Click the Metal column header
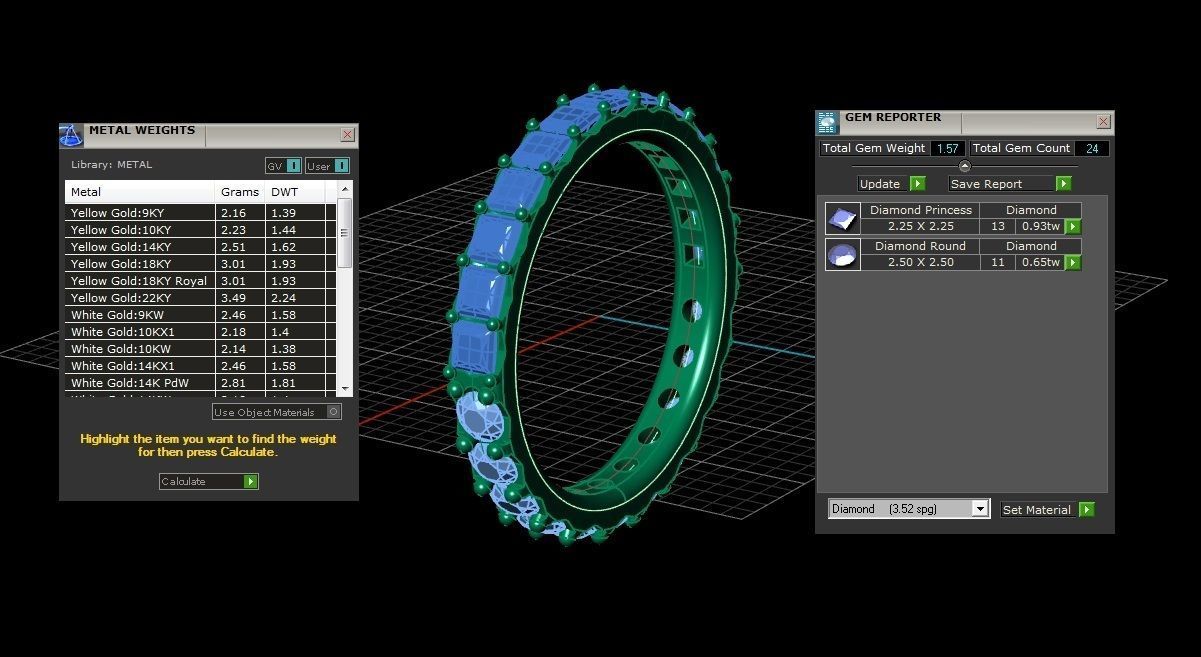Viewport: 1201px width, 657px height. click(x=140, y=192)
